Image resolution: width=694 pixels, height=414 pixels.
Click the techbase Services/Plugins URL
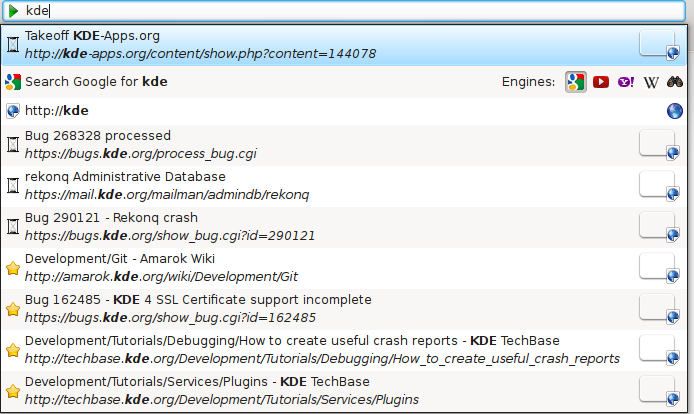pos(222,400)
